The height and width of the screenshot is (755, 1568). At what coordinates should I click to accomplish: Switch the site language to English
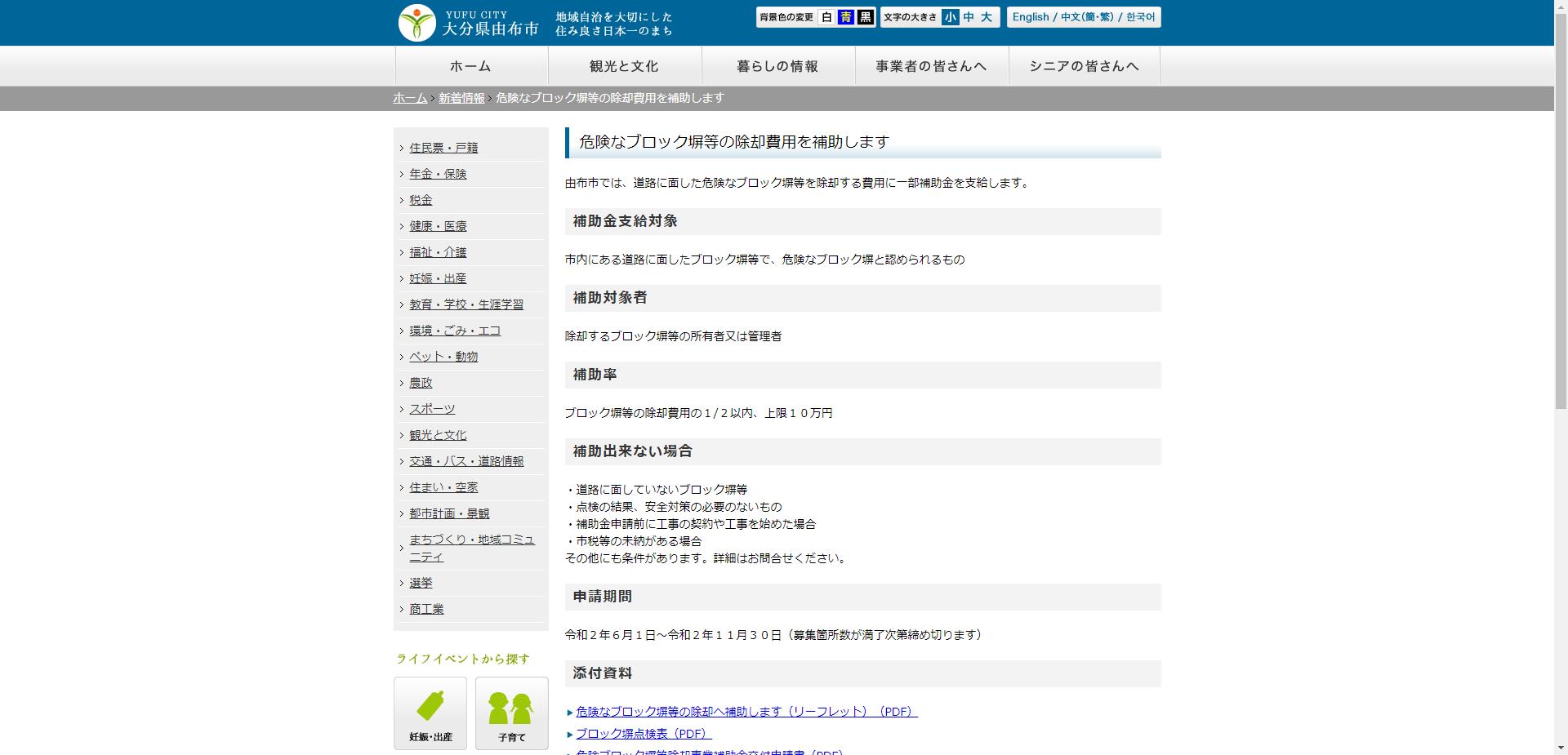pyautogui.click(x=1030, y=17)
